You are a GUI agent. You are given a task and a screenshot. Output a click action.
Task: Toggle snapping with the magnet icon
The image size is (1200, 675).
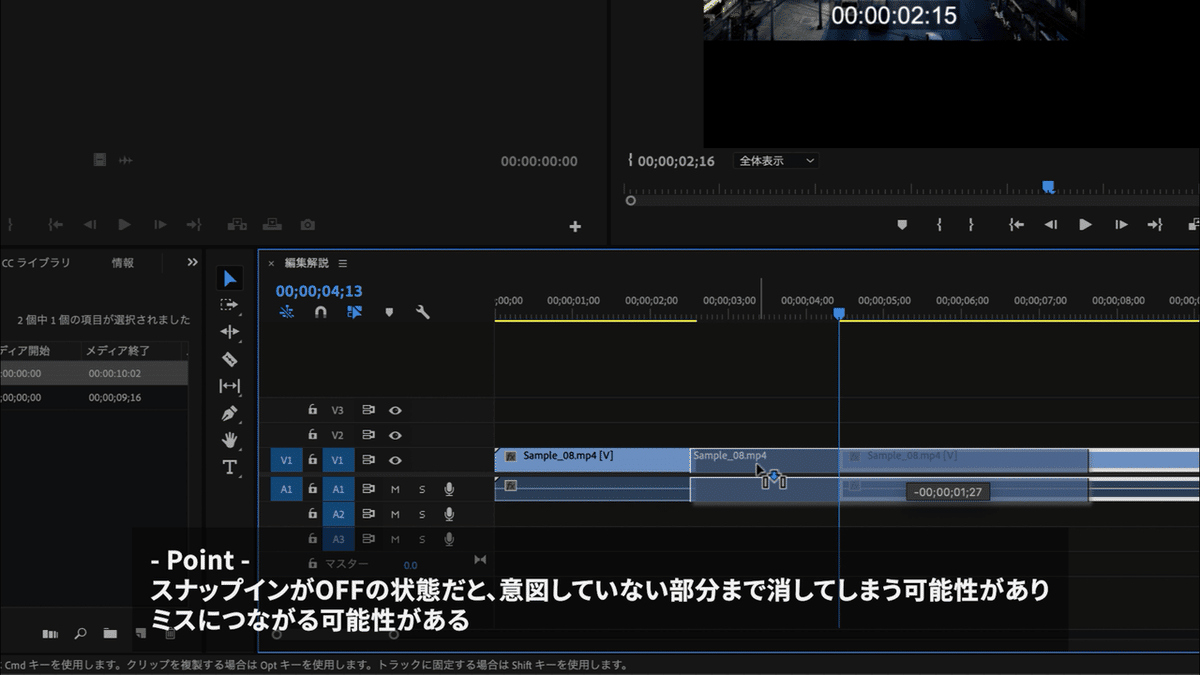(x=322, y=311)
